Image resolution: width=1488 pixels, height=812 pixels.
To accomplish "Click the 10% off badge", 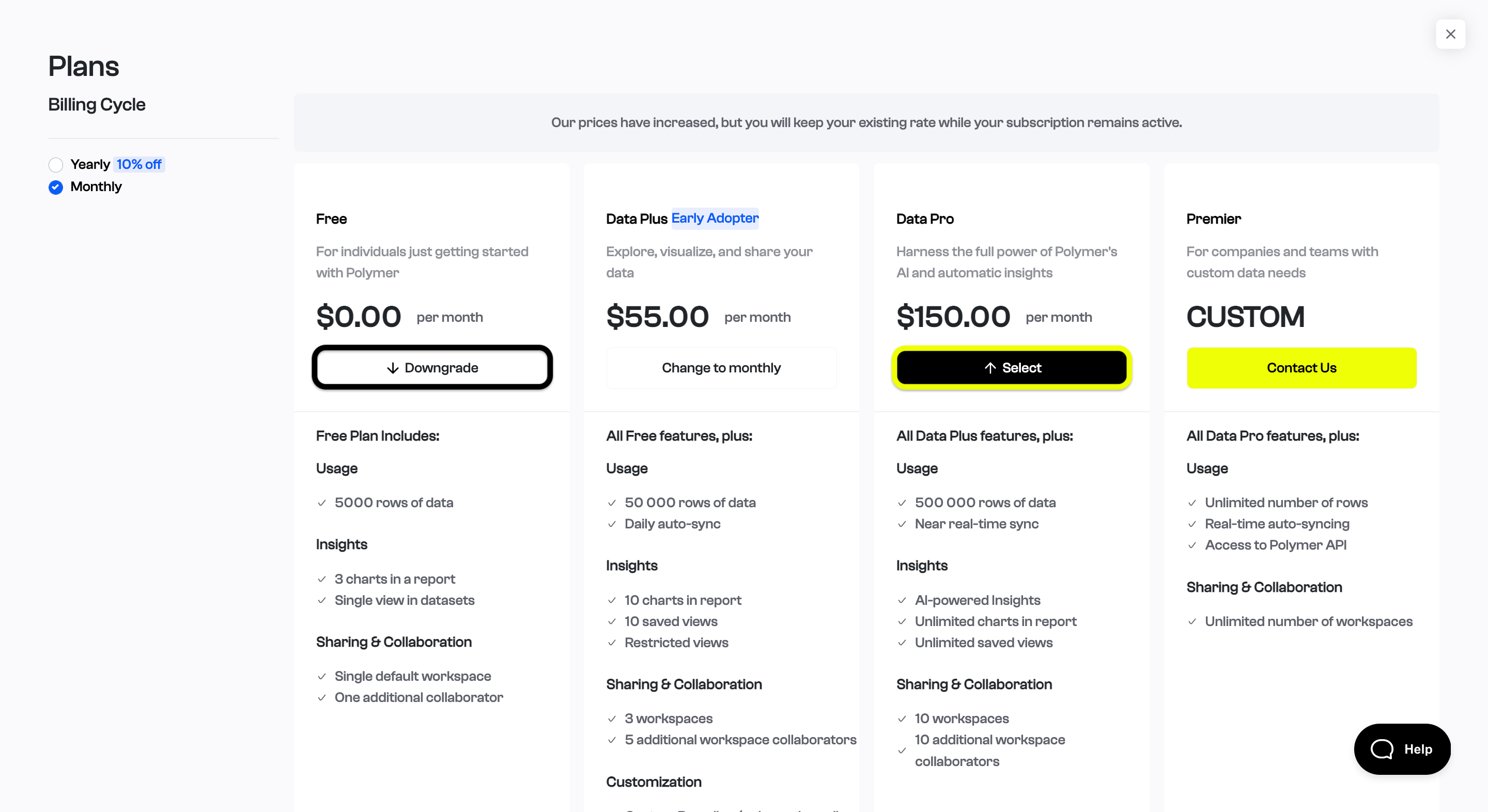I will (x=138, y=165).
